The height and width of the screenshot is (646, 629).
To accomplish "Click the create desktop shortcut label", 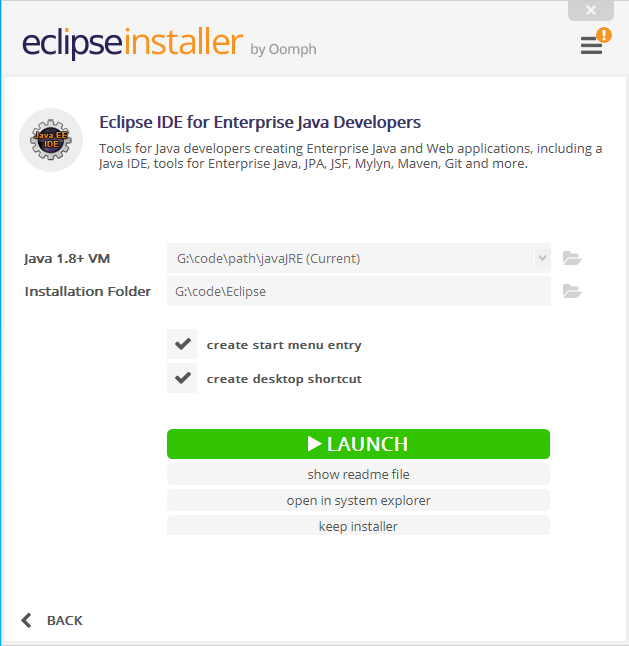I will tap(284, 379).
